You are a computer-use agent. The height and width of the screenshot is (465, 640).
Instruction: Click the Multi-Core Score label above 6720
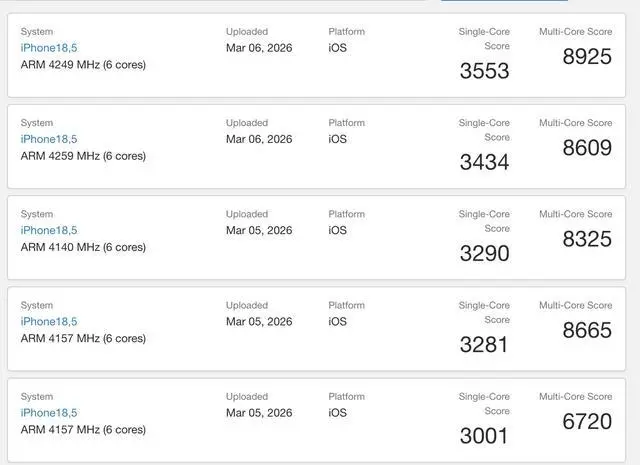coord(575,397)
